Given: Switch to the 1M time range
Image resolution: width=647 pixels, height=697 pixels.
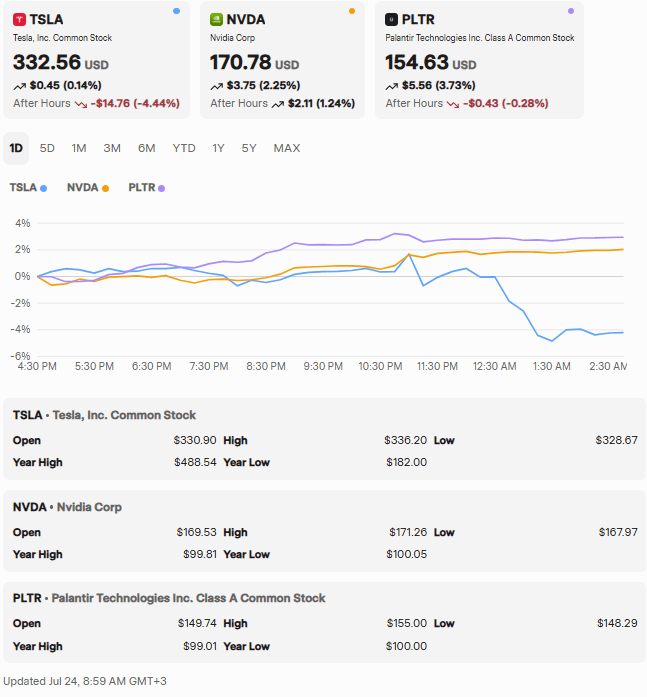Looking at the screenshot, I should 79,148.
